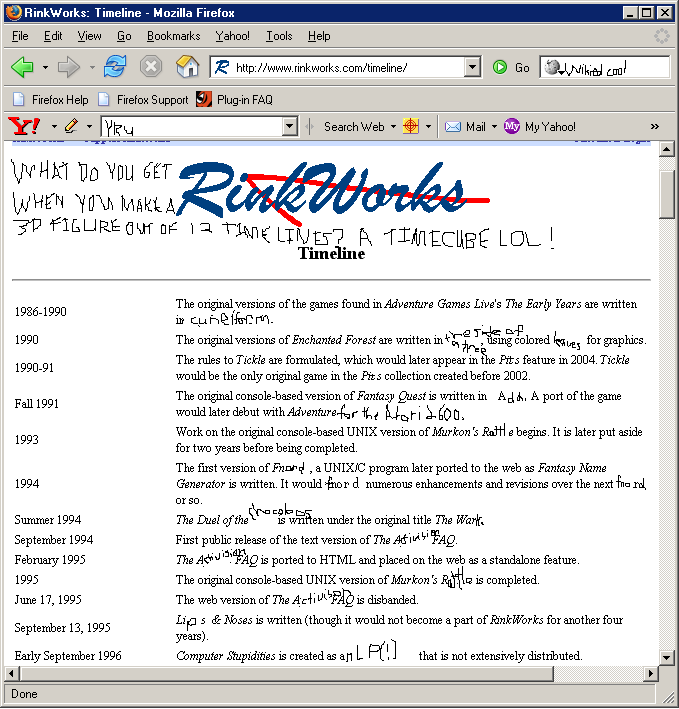The width and height of the screenshot is (679, 709).
Task: Click the date text Early September 1996
Action: click(68, 656)
